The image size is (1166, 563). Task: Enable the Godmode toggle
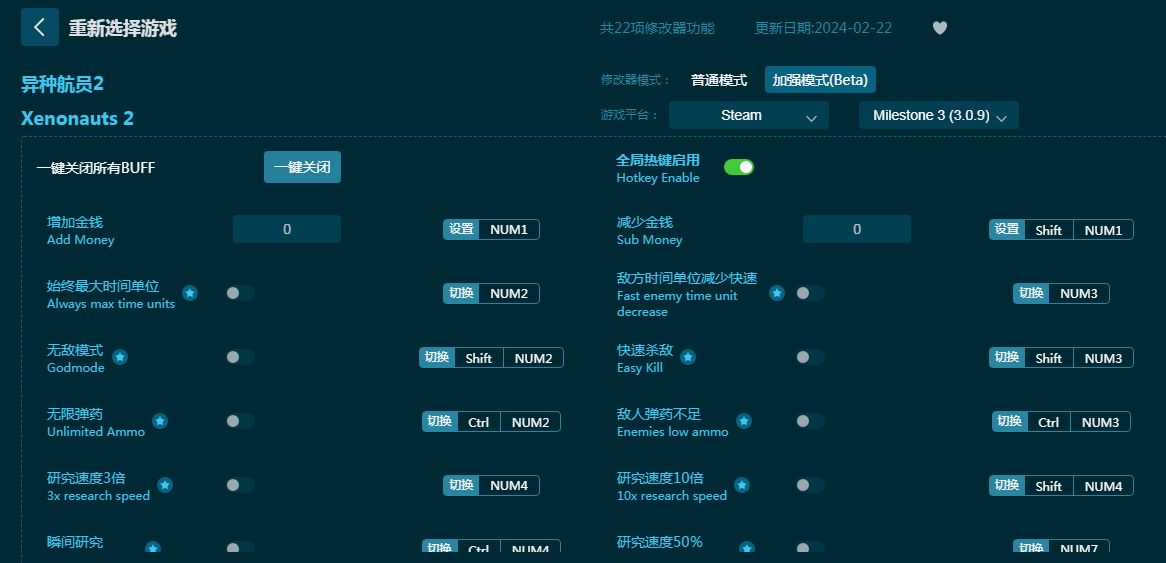240,357
